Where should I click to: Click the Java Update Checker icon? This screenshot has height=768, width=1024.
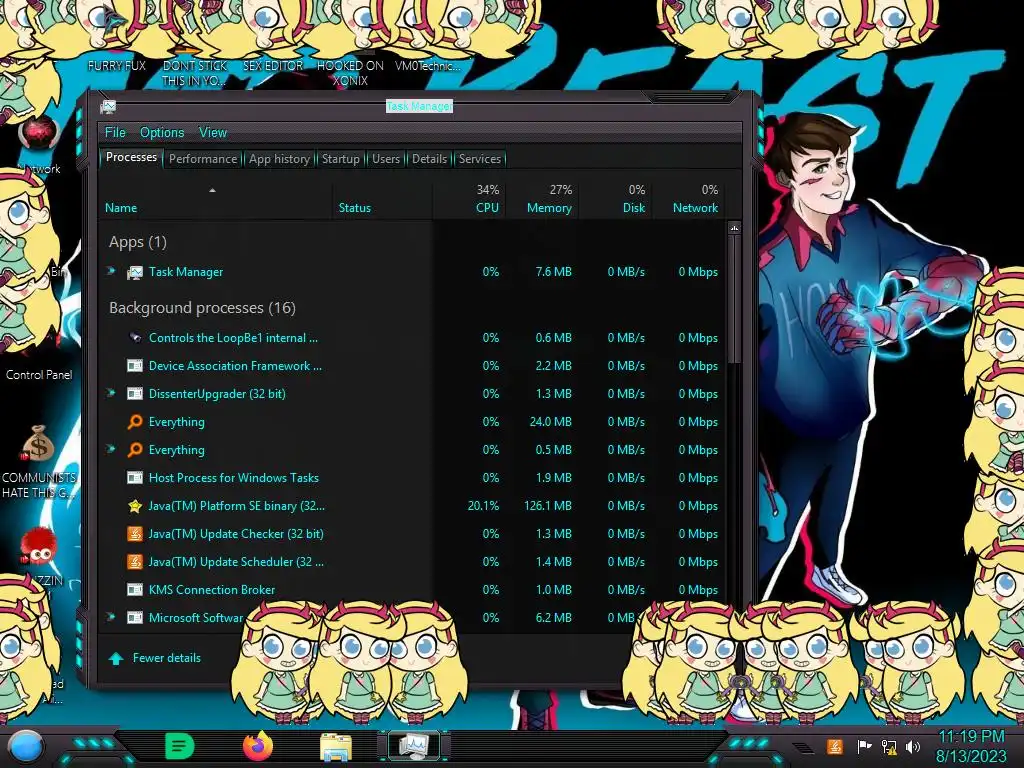pyautogui.click(x=135, y=534)
